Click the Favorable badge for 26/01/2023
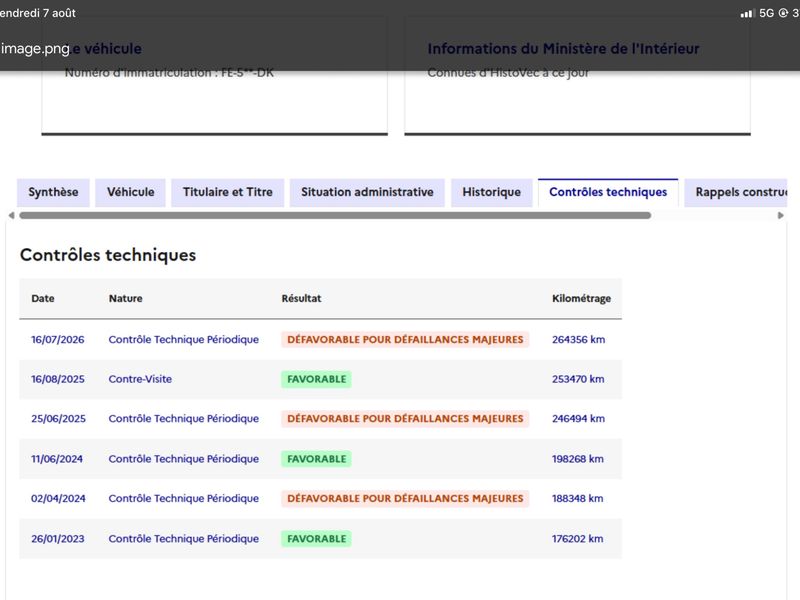 [316, 539]
